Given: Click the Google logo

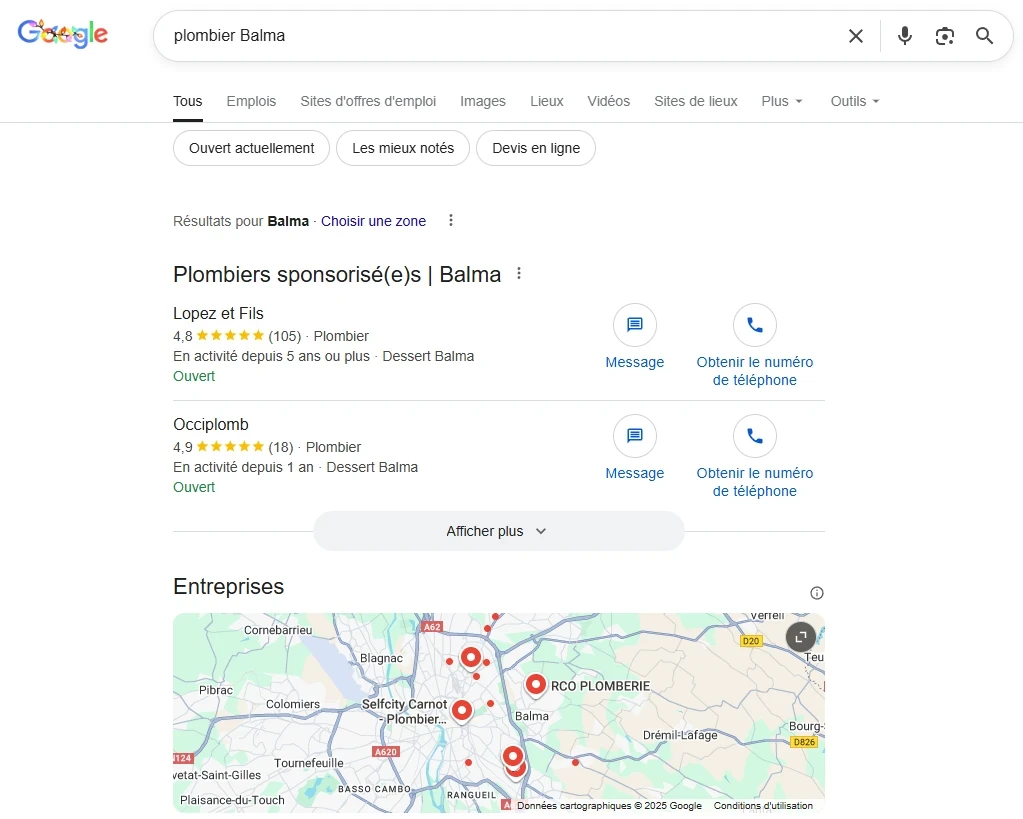Looking at the screenshot, I should 62,33.
